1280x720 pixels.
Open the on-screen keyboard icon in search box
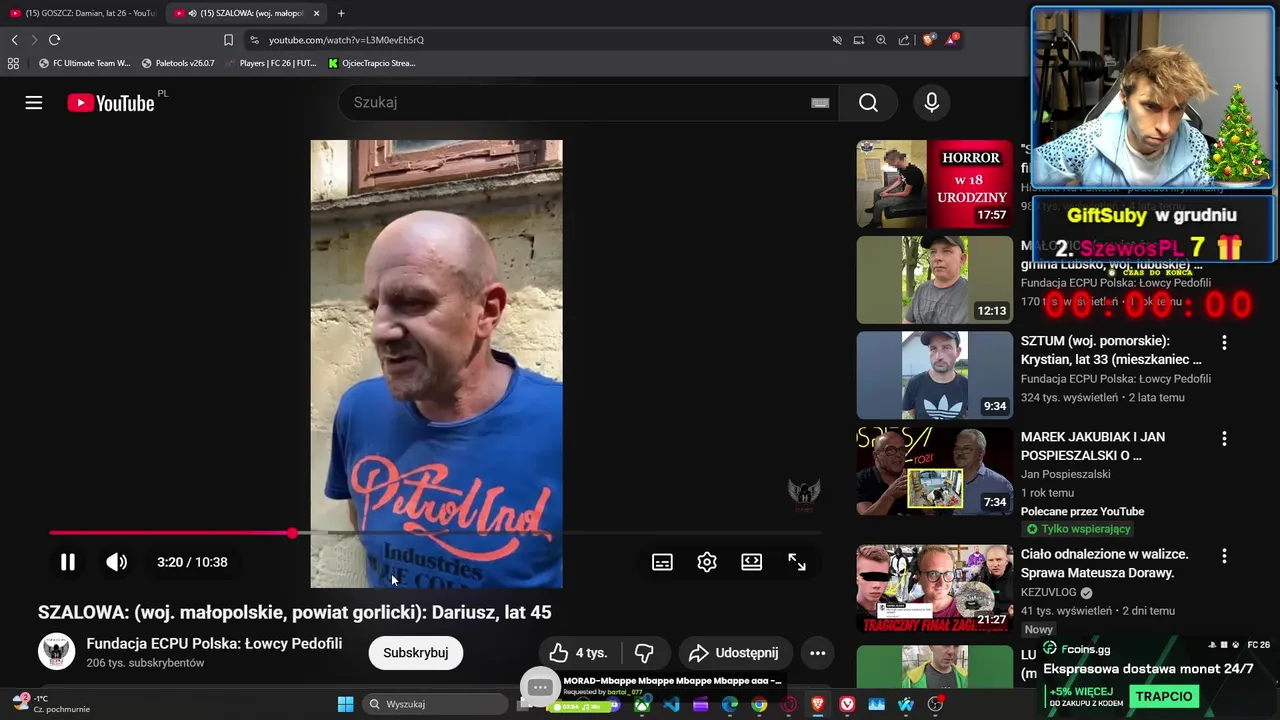pos(820,103)
